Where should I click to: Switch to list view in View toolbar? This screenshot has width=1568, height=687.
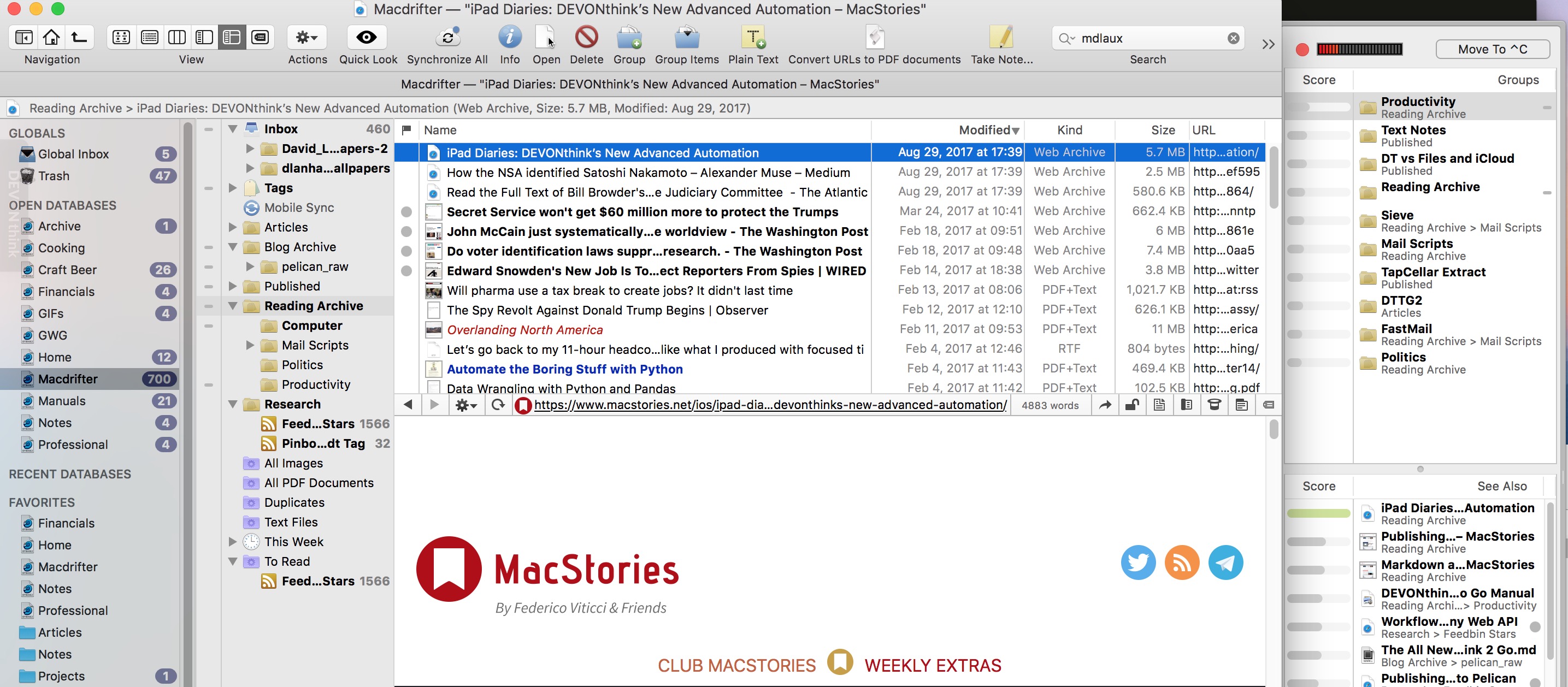point(149,38)
